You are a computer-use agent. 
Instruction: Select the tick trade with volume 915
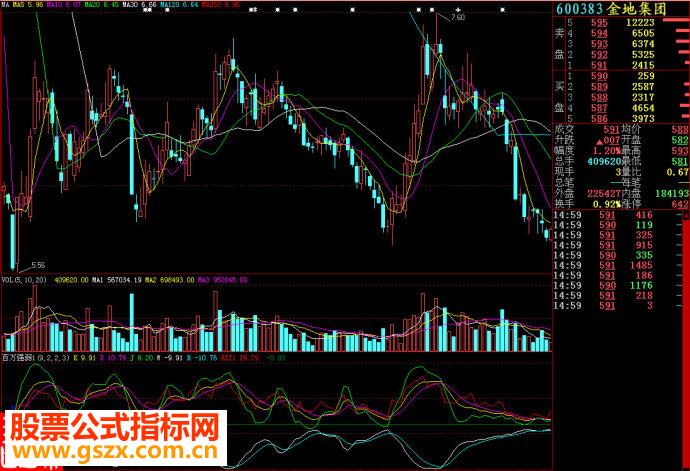tap(644, 246)
